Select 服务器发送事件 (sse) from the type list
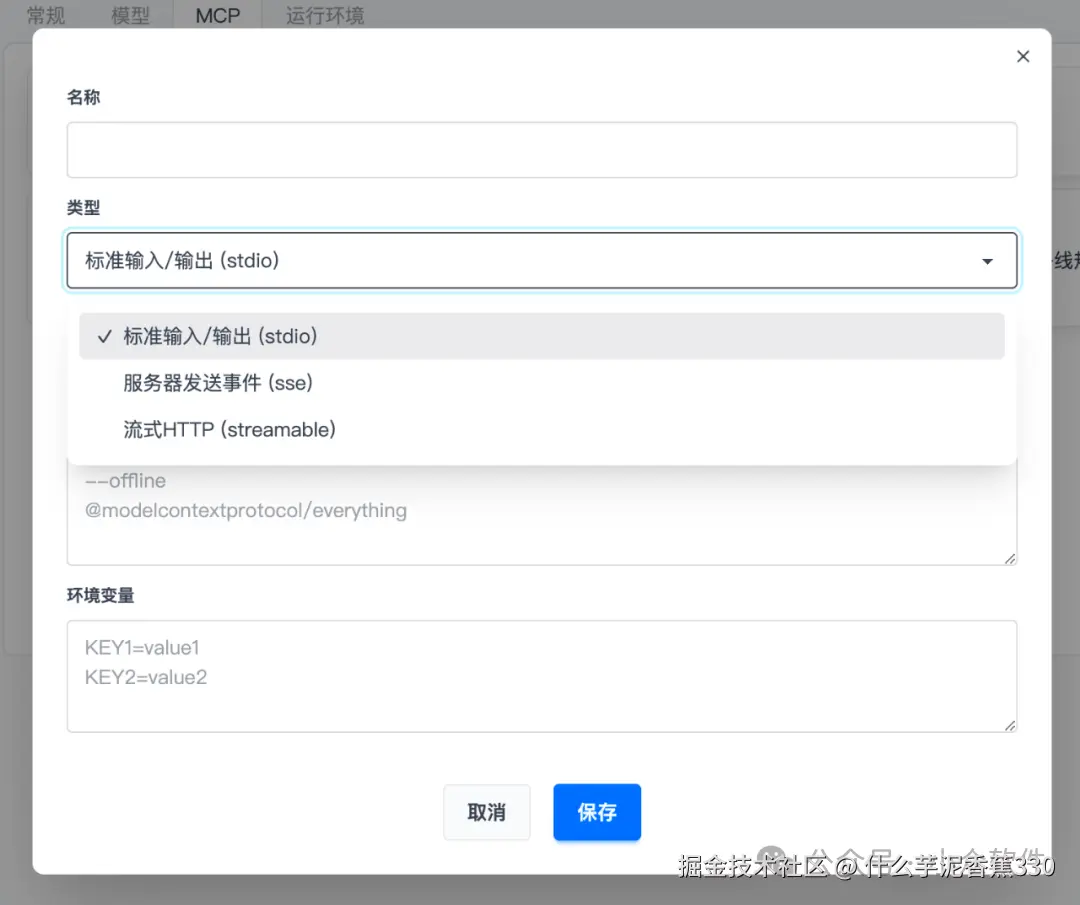1080x905 pixels. click(x=219, y=383)
